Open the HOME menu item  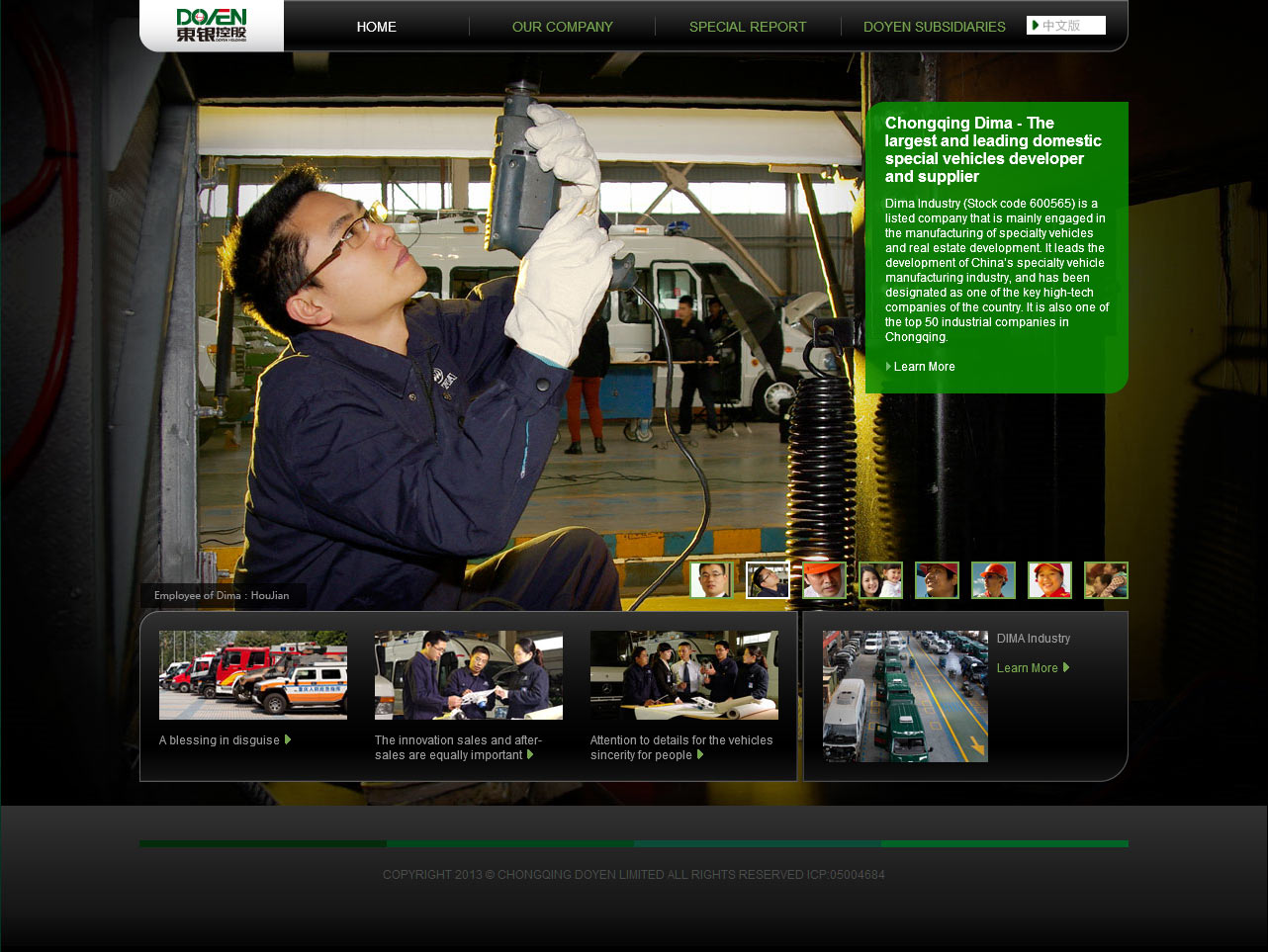(x=376, y=27)
